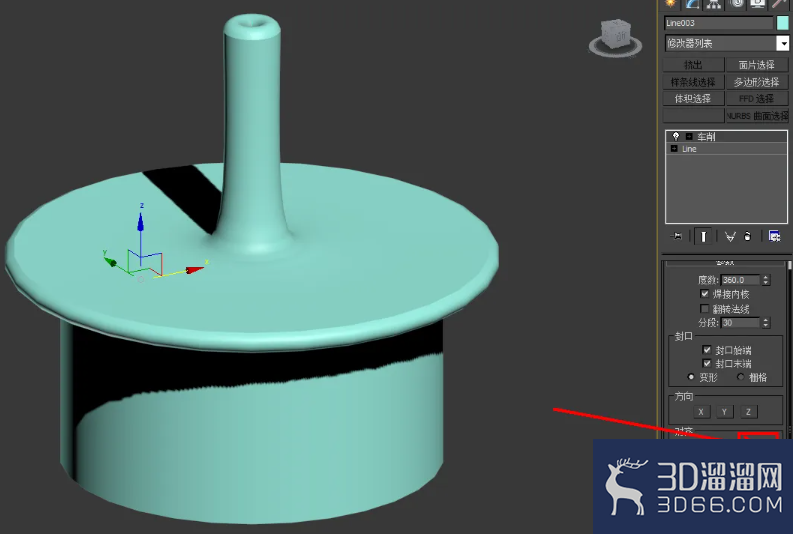793x534 pixels.
Task: Click the 挤出 modifier button
Action: tap(693, 65)
